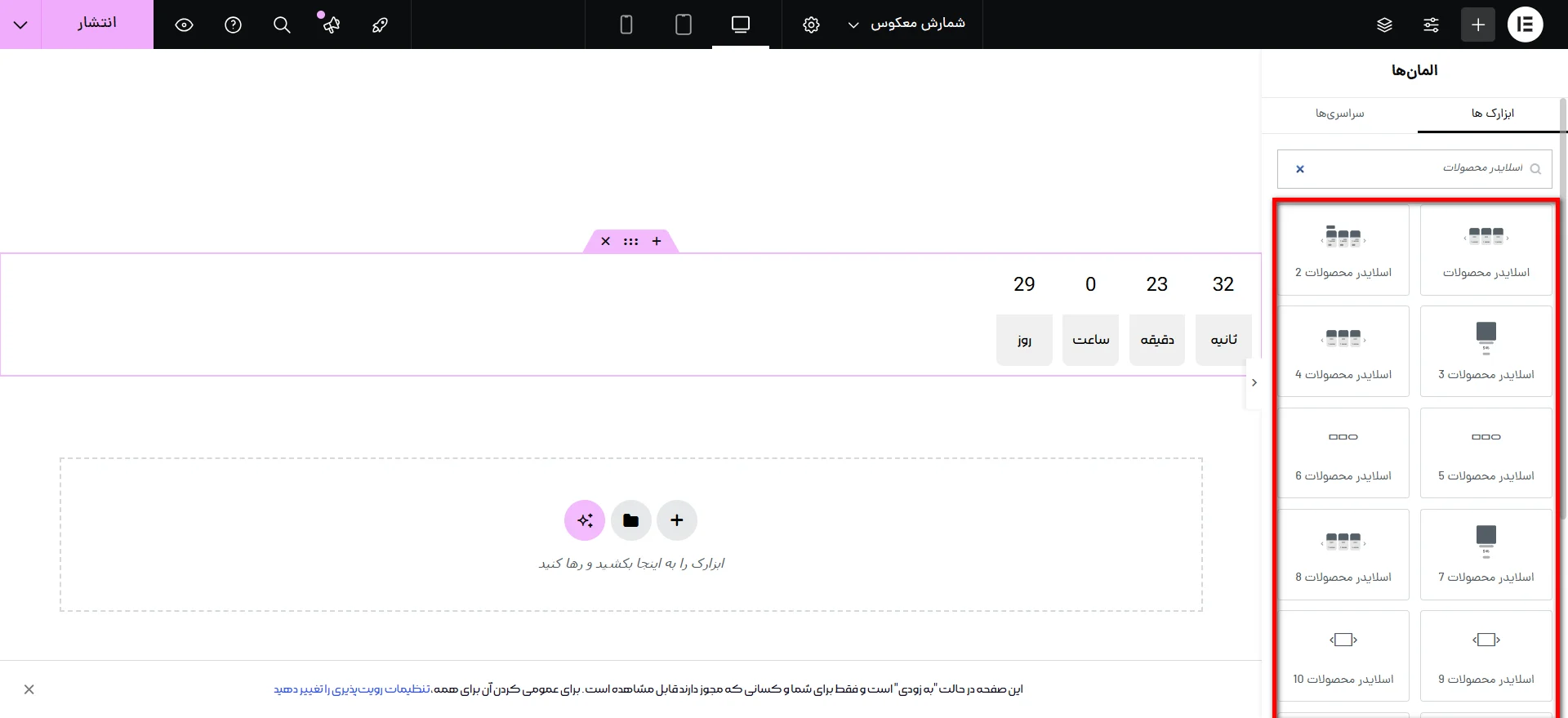Select the اسلایدر محصولات 10 widget
Viewport: 1568px width, 718px height.
click(x=1343, y=656)
